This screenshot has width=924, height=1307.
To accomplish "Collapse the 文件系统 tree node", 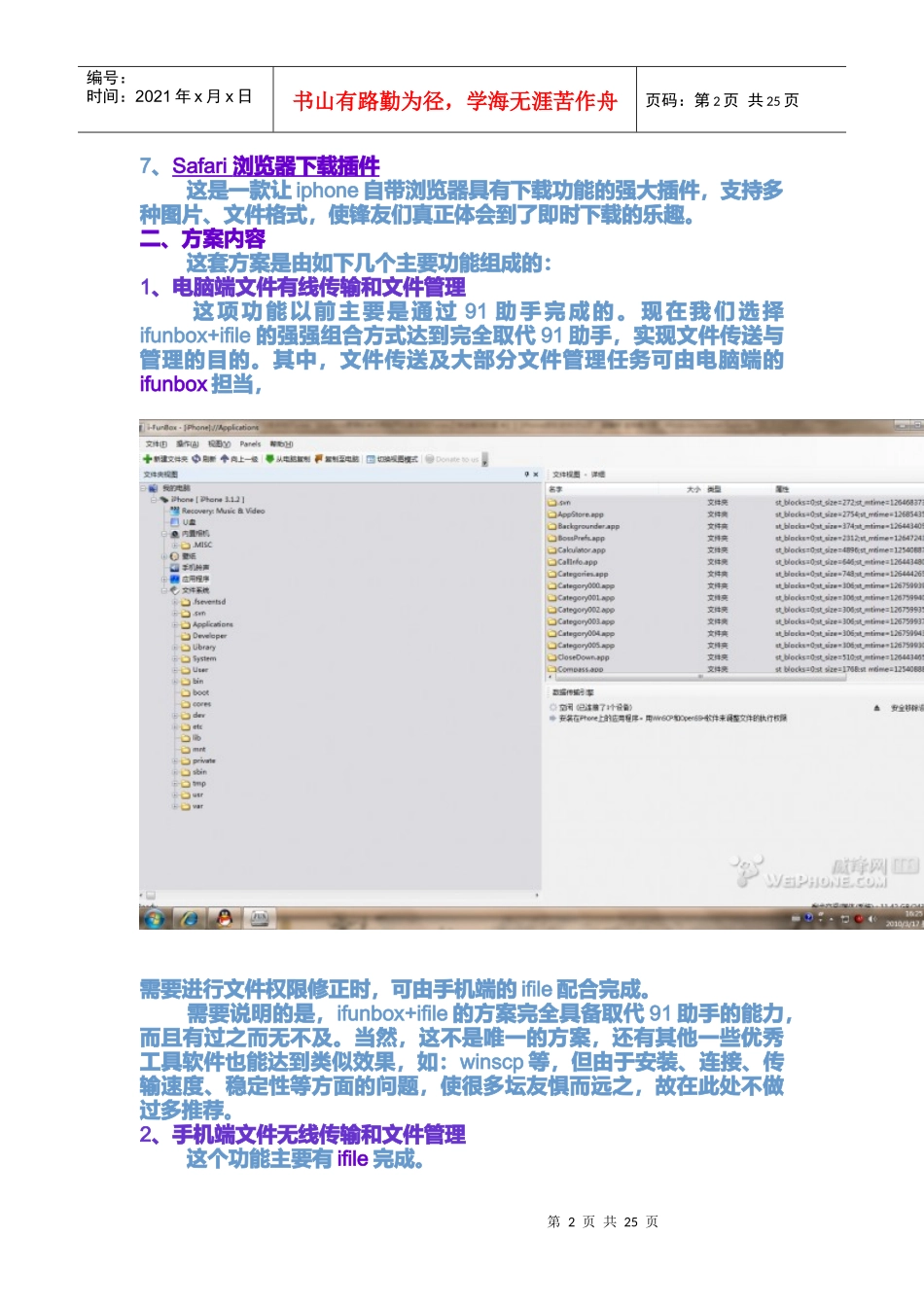I will [x=164, y=590].
